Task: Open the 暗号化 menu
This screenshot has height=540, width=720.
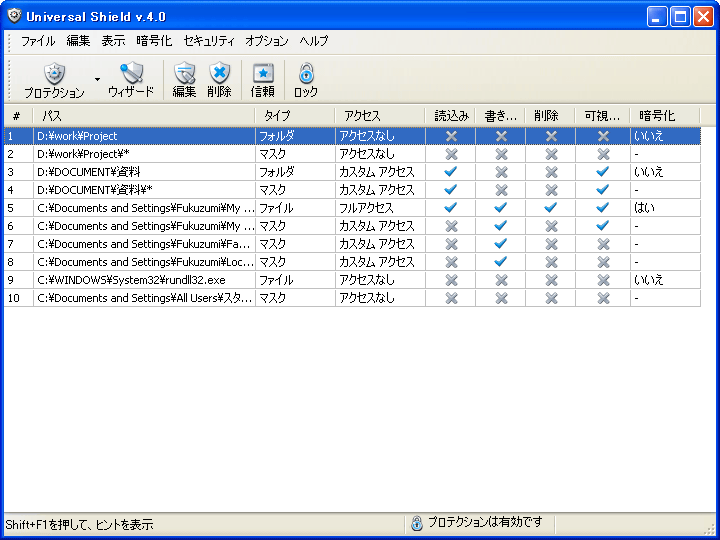Action: click(154, 41)
